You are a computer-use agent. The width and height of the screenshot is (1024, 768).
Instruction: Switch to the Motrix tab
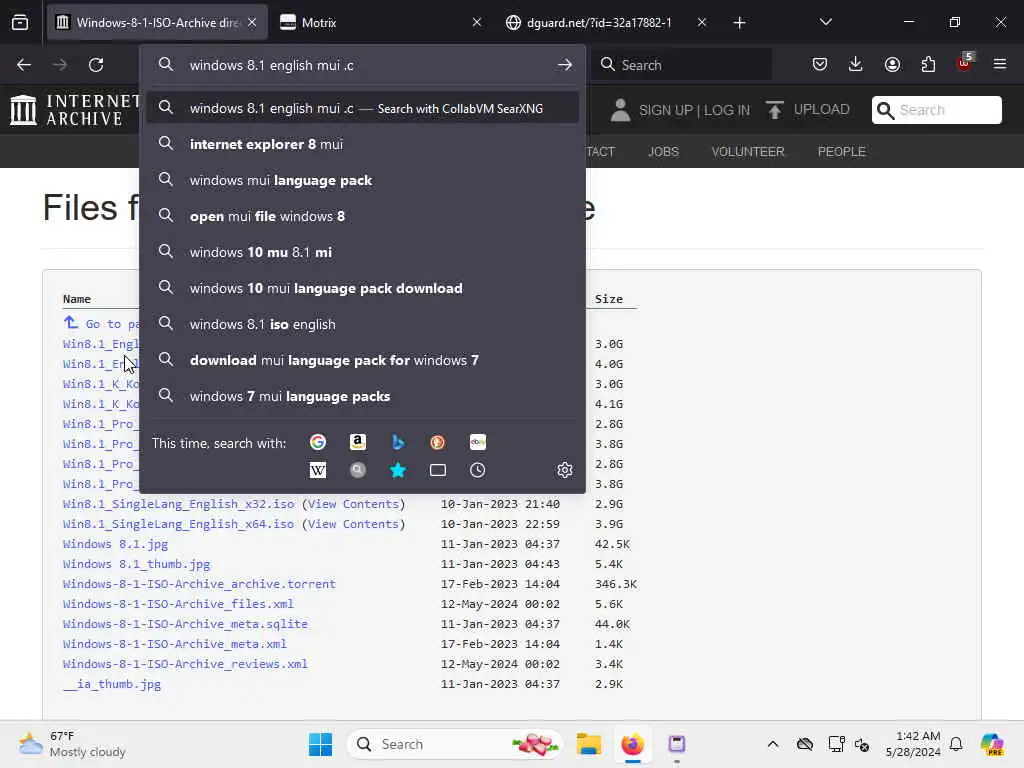[x=381, y=23]
